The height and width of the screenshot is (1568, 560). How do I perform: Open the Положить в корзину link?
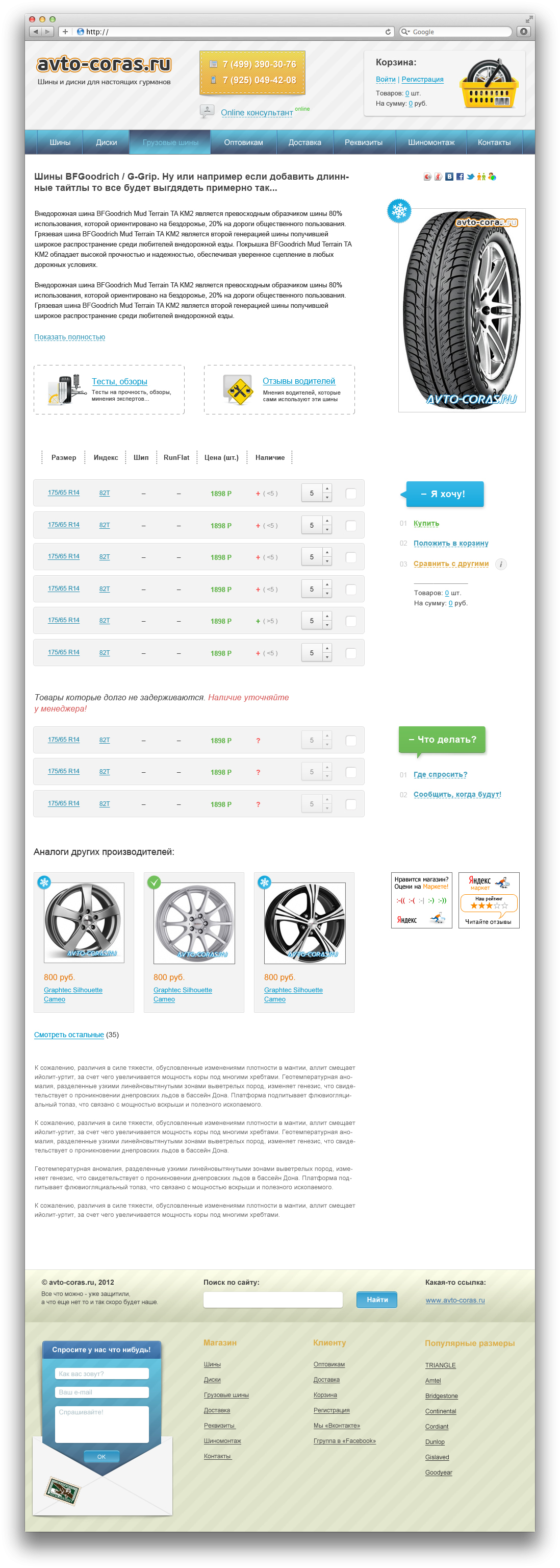coord(450,544)
